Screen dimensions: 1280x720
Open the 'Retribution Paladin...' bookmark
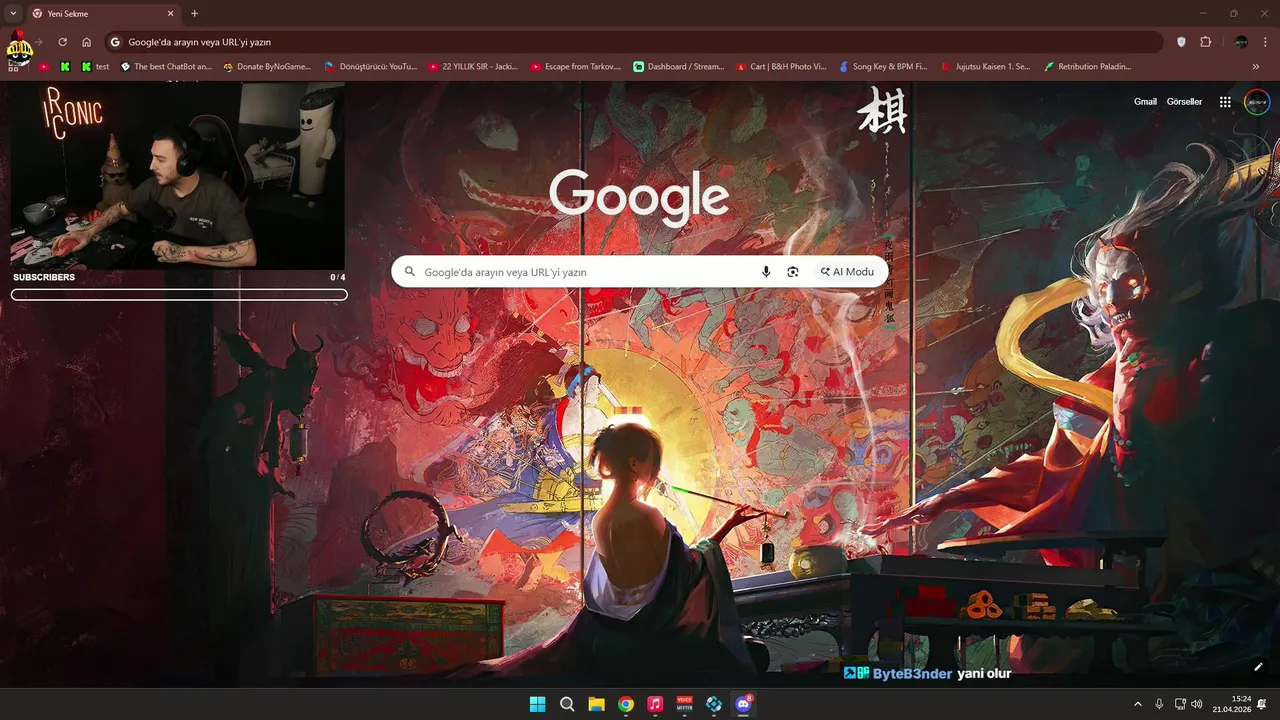click(1088, 67)
